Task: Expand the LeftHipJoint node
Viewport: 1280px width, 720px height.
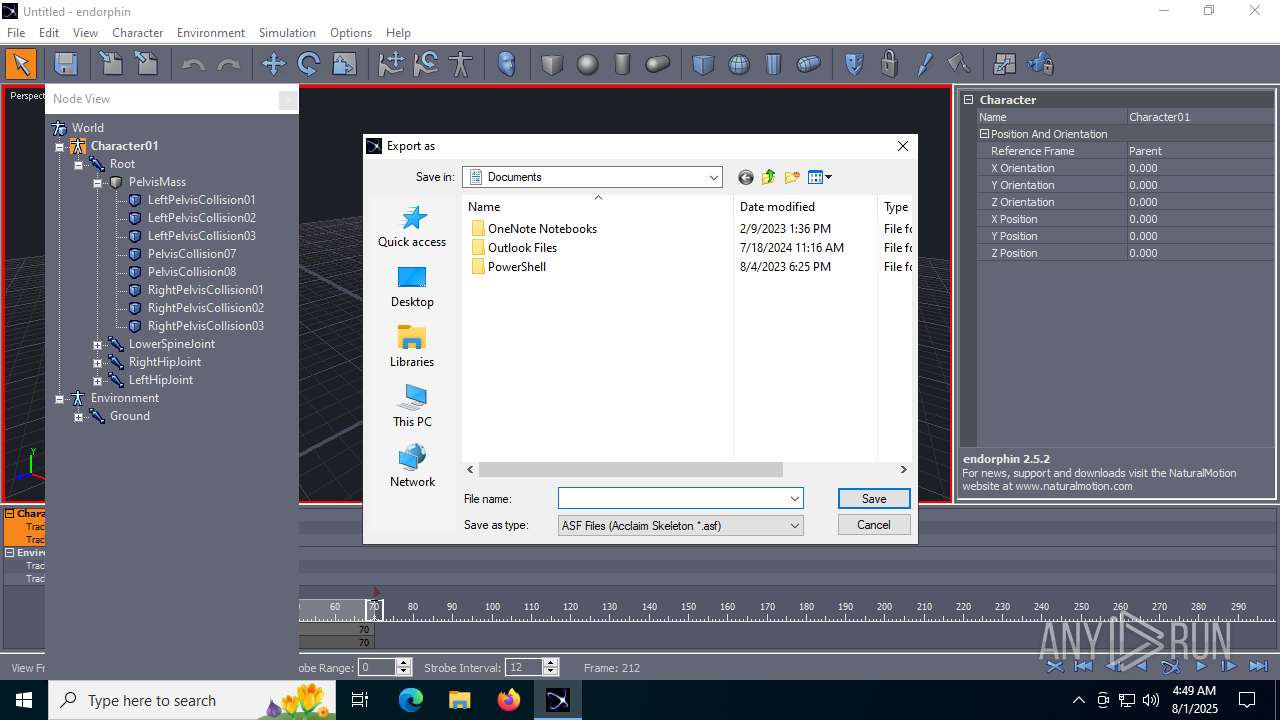Action: coord(97,381)
